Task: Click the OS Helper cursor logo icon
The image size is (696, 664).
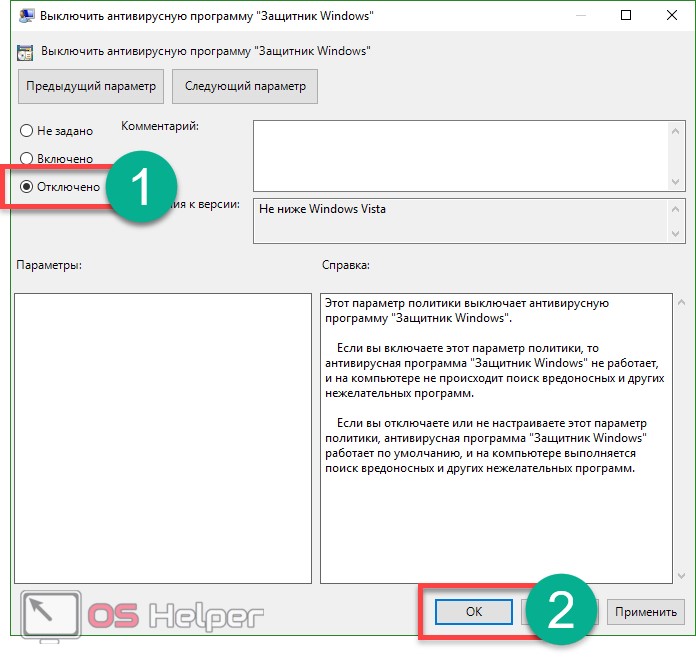Action: pyautogui.click(x=48, y=612)
